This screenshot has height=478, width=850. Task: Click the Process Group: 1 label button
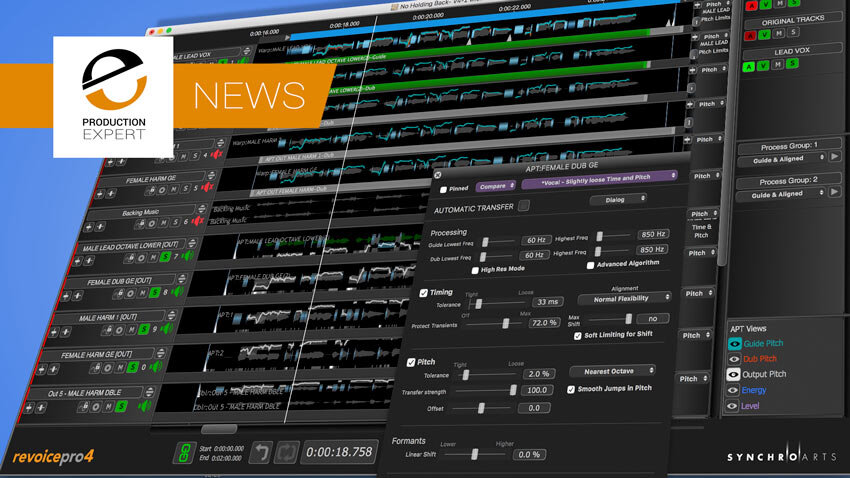789,146
